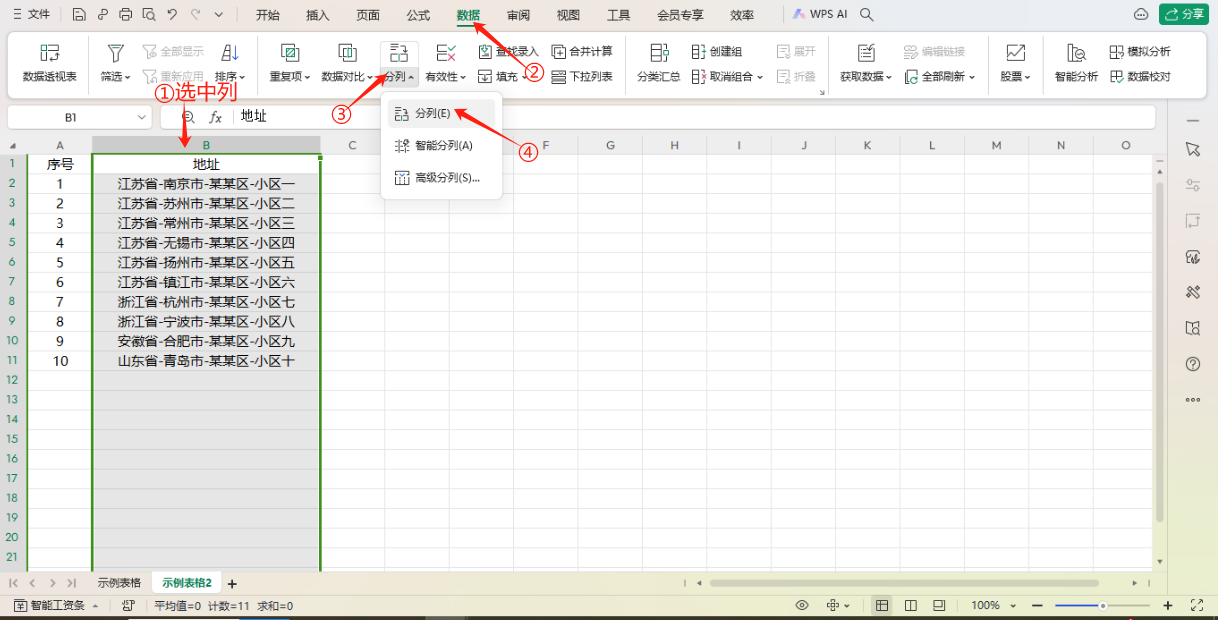The image size is (1218, 620).
Task: Click 智能工资条 in the status bar
Action: [57, 605]
